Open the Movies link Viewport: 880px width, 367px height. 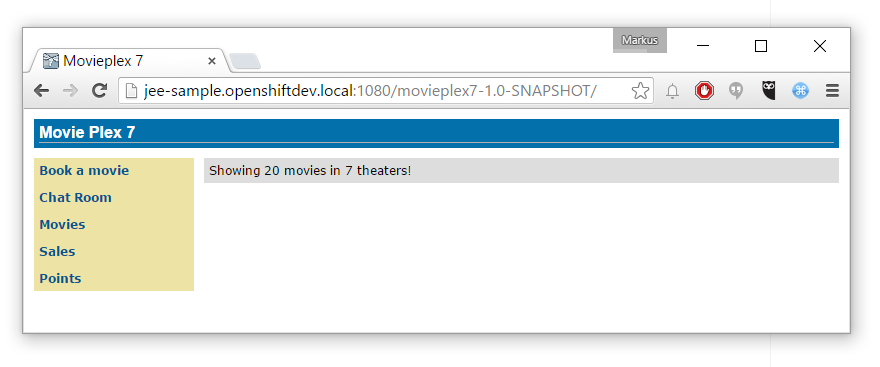click(62, 224)
